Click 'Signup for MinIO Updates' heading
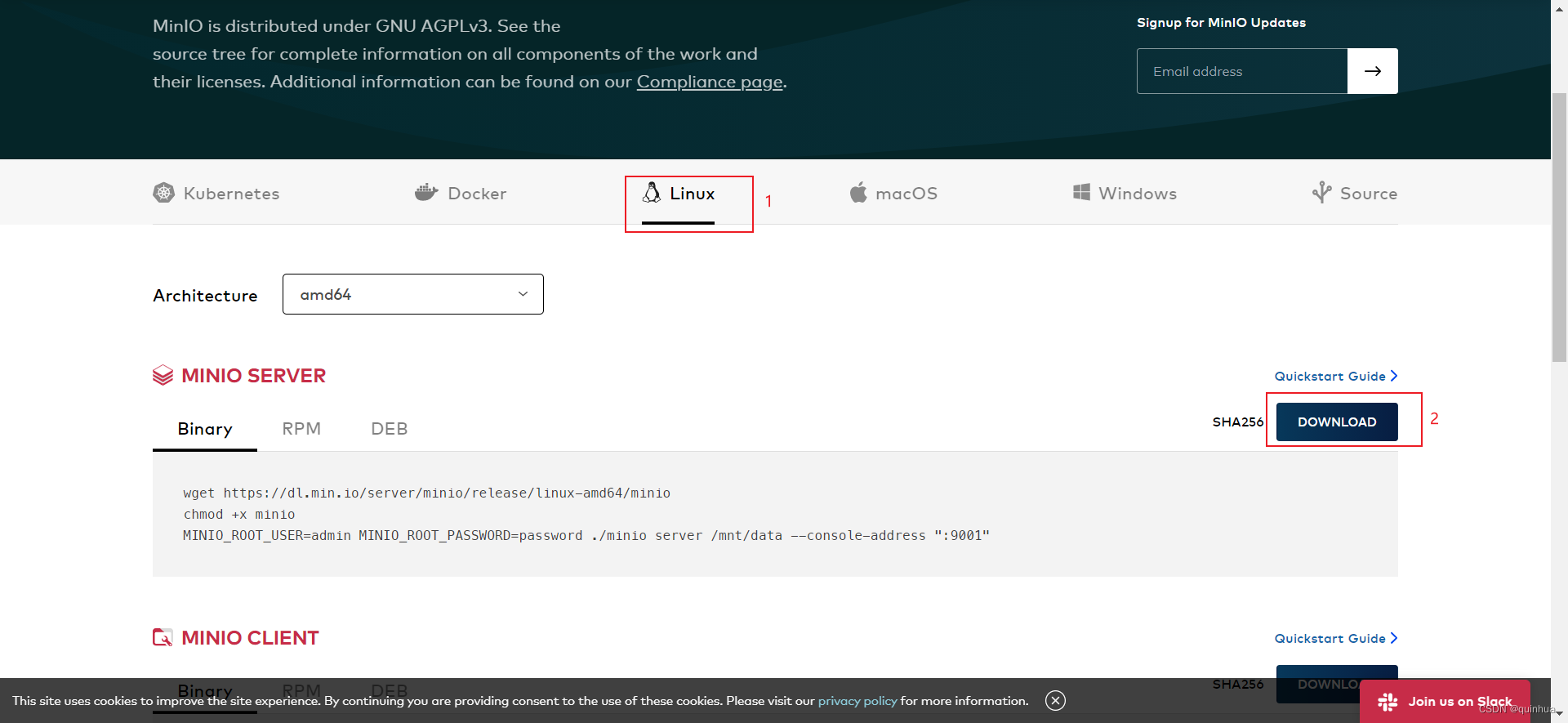 point(1221,23)
